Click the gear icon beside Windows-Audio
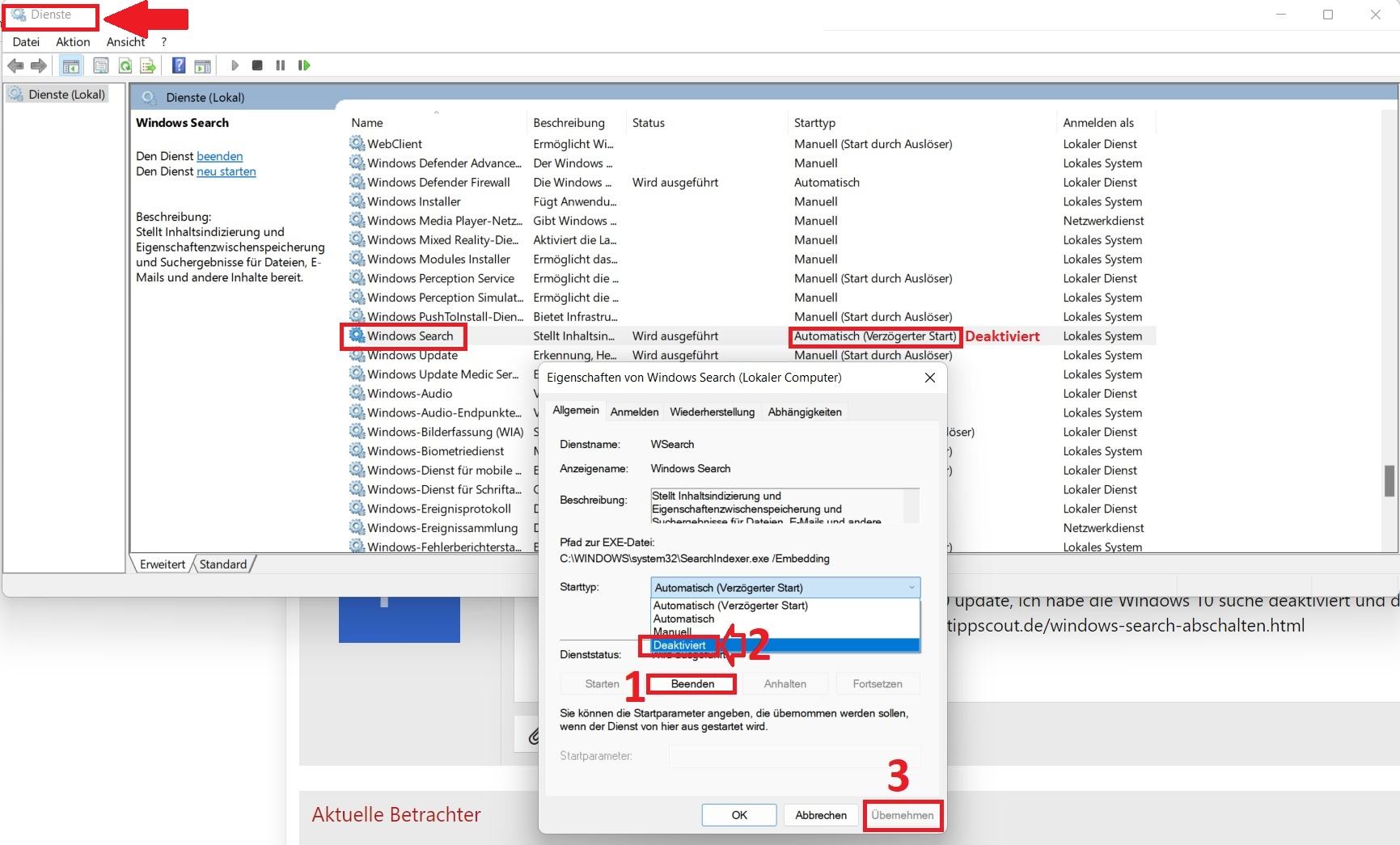 tap(357, 393)
